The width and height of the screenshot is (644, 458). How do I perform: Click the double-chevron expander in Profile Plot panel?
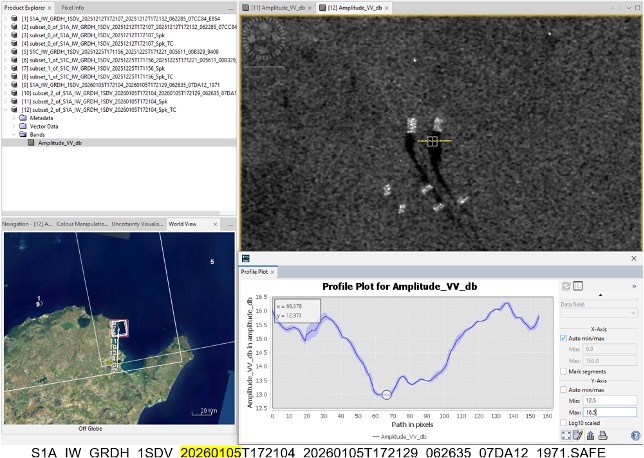(634, 286)
